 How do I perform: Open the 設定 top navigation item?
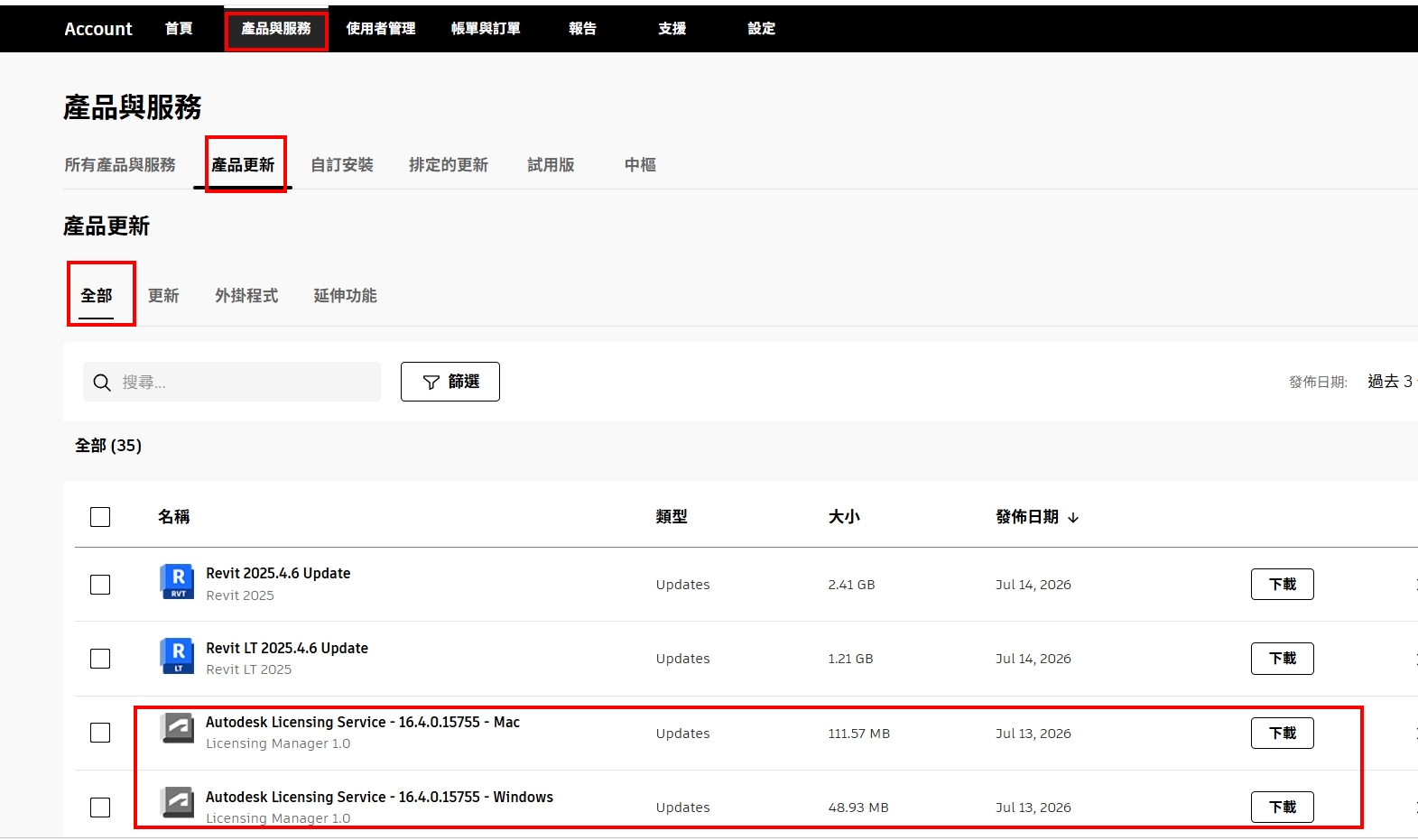(x=762, y=29)
